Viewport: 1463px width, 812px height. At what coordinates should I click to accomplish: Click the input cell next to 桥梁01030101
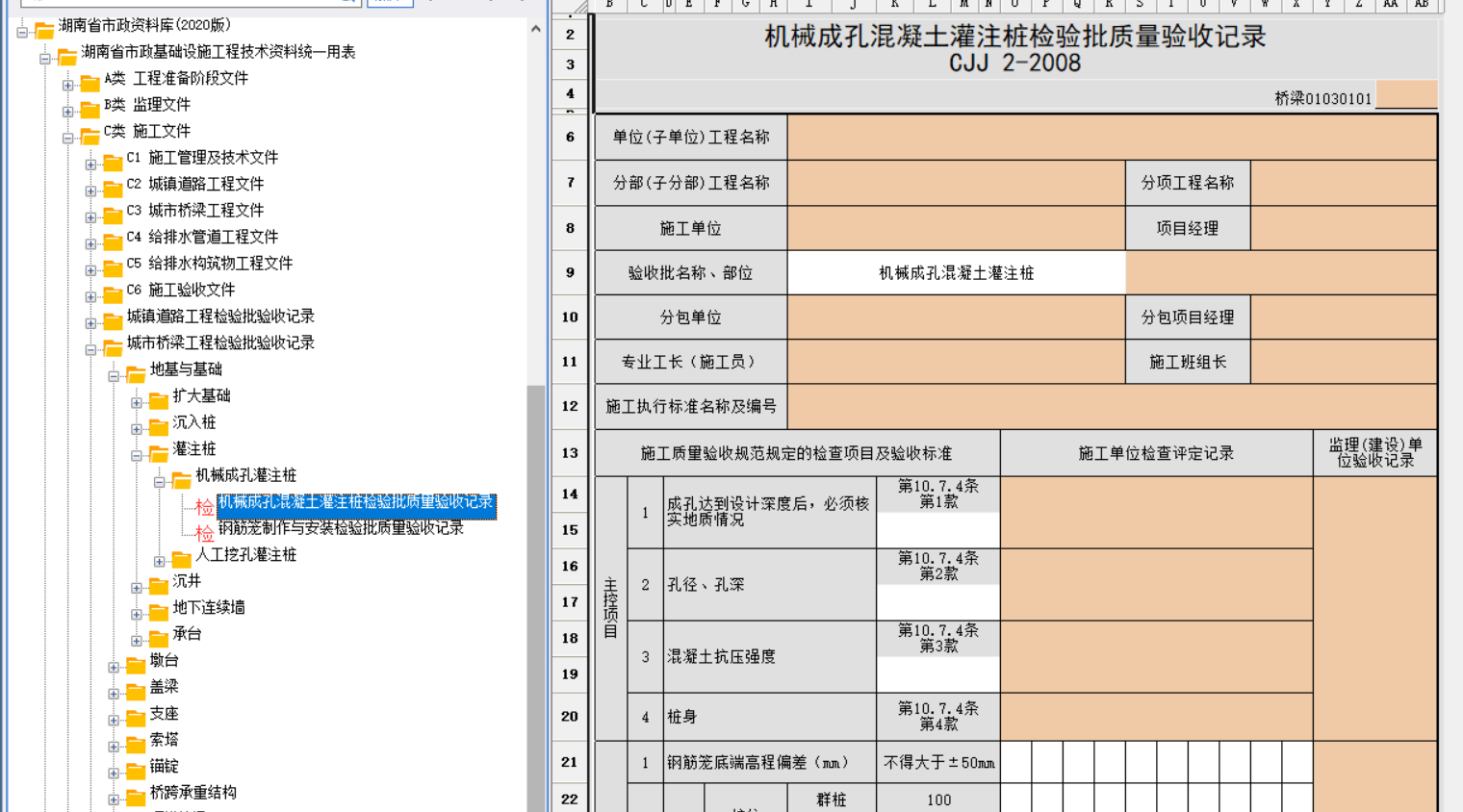pyautogui.click(x=1406, y=94)
